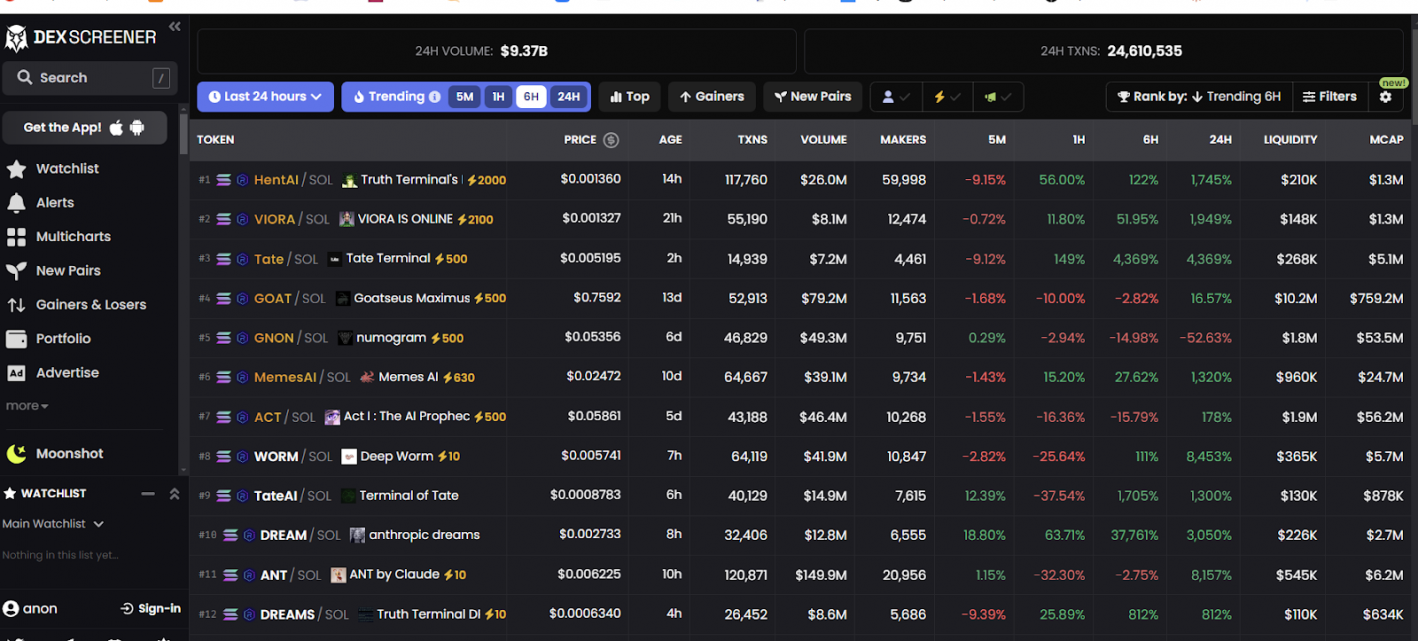Click the minus icon in Watchlist panel

(x=148, y=494)
